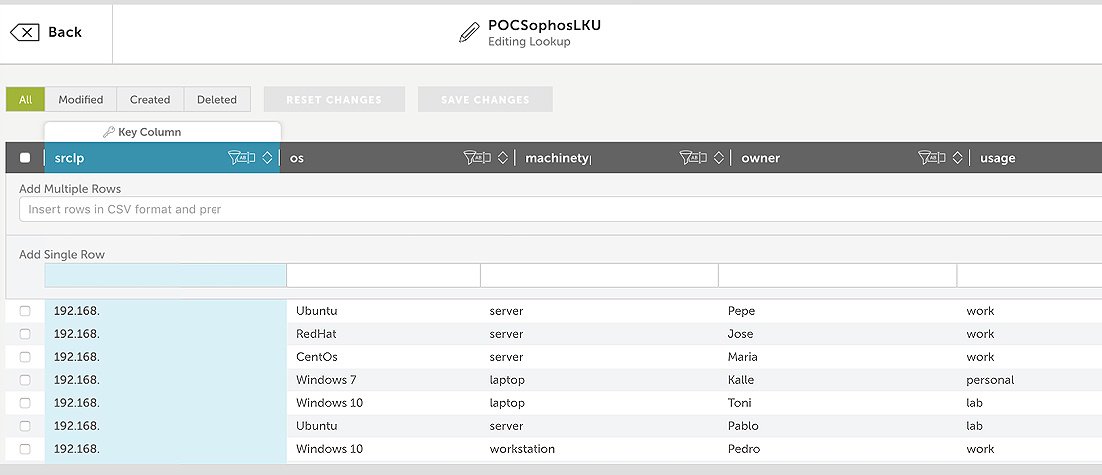The width and height of the screenshot is (1102, 475).
Task: Click the single-row machinetype input field
Action: pyautogui.click(x=599, y=275)
